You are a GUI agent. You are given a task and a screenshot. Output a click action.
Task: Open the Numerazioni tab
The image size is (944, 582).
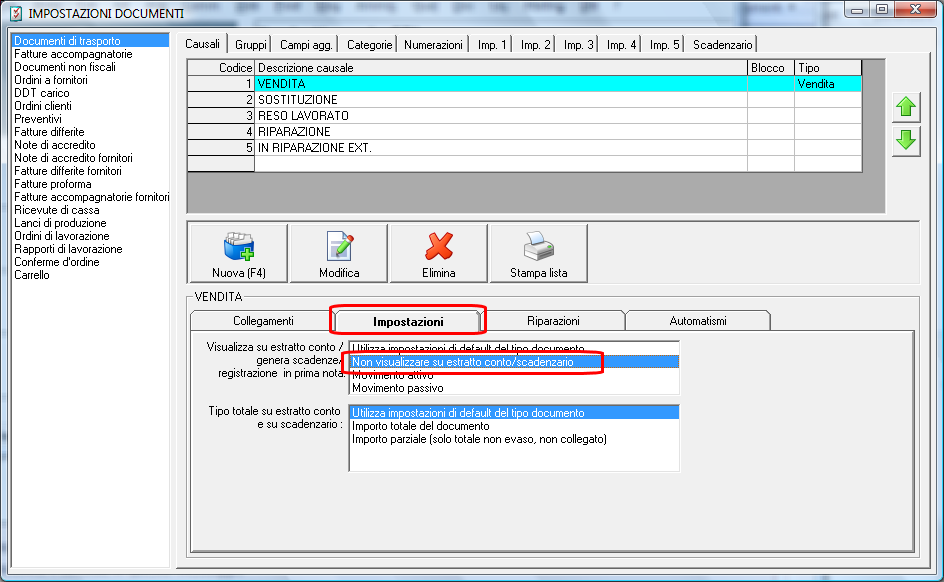433,45
